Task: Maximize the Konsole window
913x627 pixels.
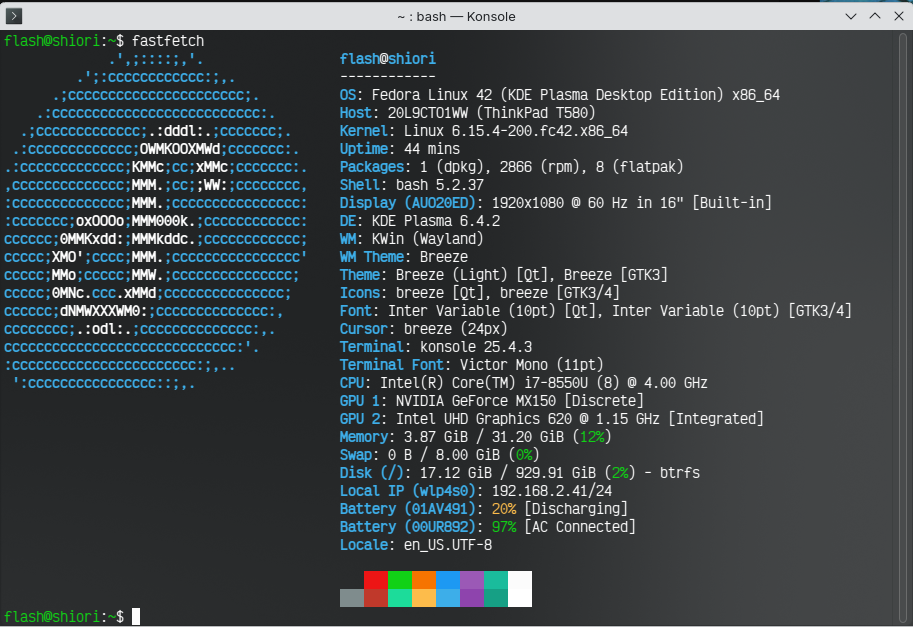Action: [875, 16]
